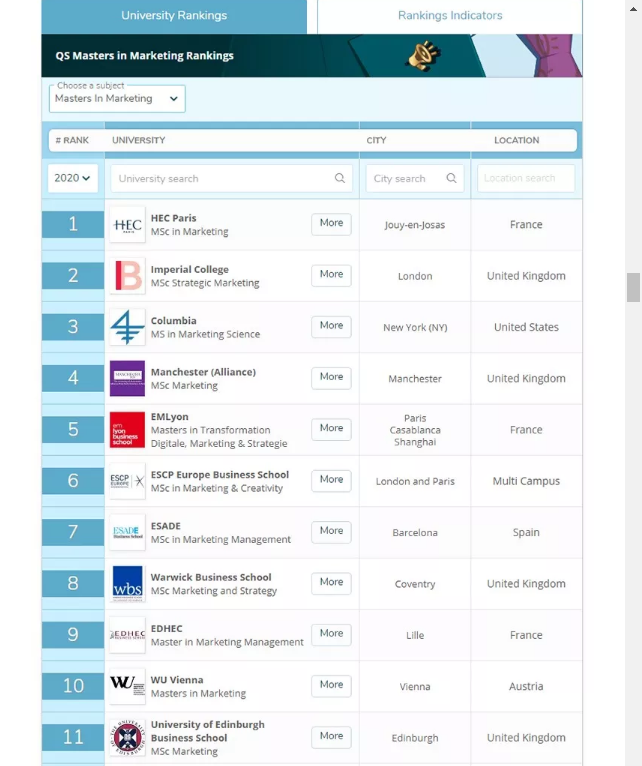Viewport: 642px width, 766px height.
Task: Click More for EMLyon
Action: [x=331, y=429]
